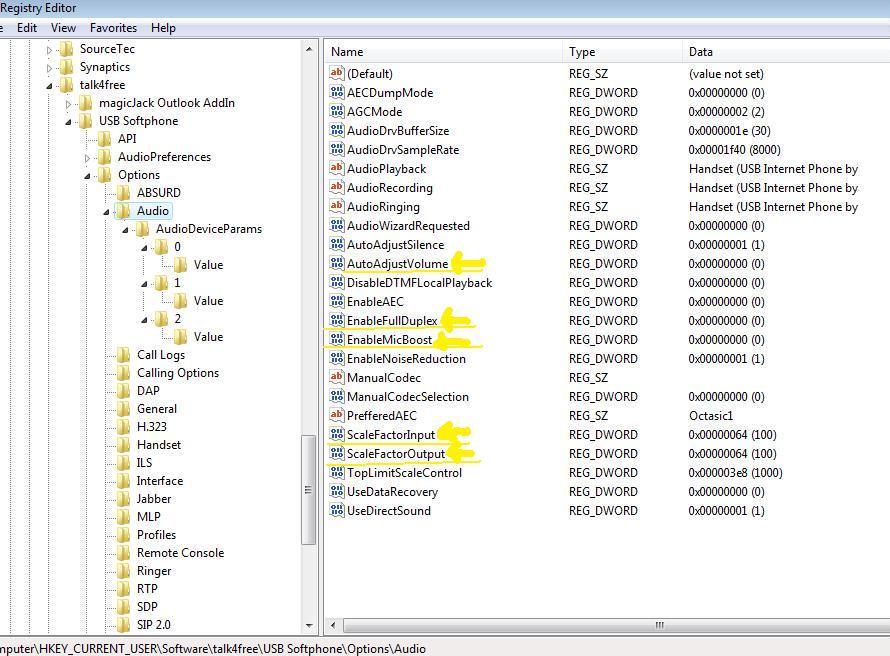Collapse the talk4free tree node
The image size is (890, 656).
coord(49,86)
